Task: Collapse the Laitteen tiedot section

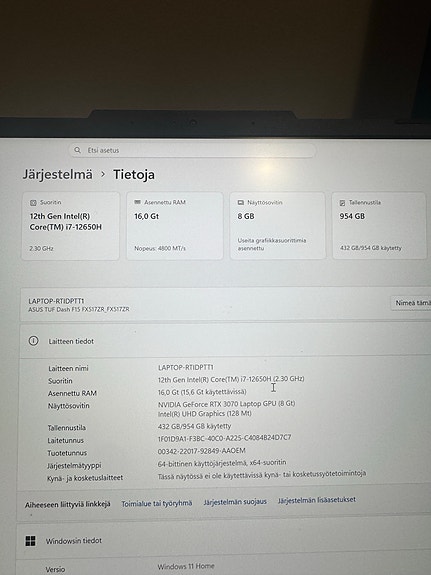Action: click(225, 341)
